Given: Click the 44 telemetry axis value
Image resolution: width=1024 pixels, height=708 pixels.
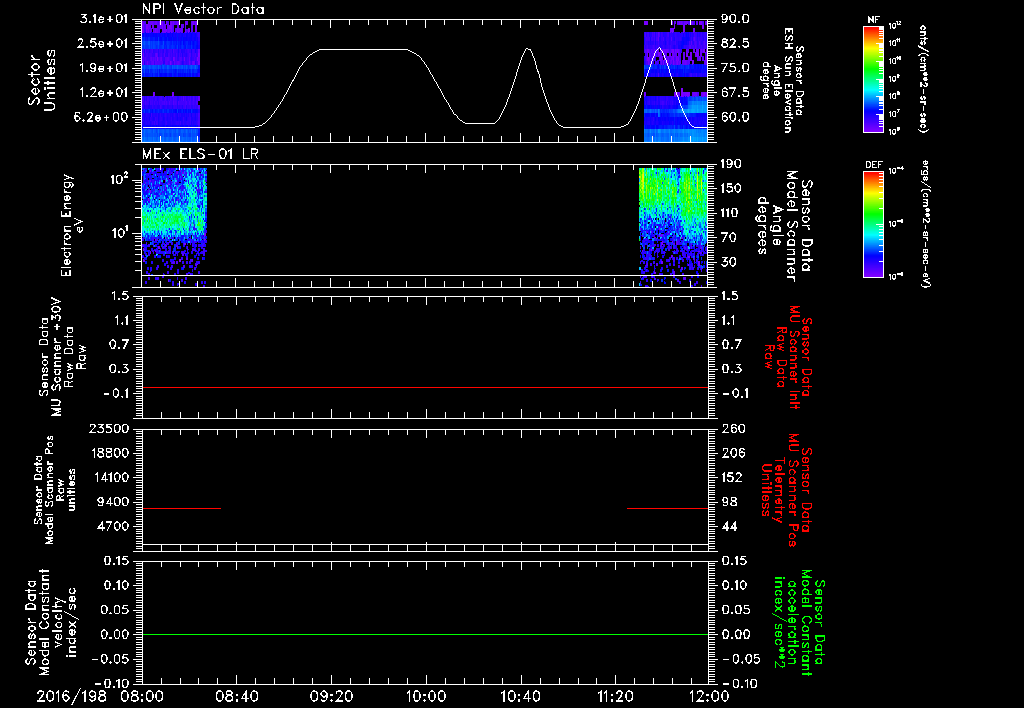Looking at the screenshot, I should click(x=729, y=526).
